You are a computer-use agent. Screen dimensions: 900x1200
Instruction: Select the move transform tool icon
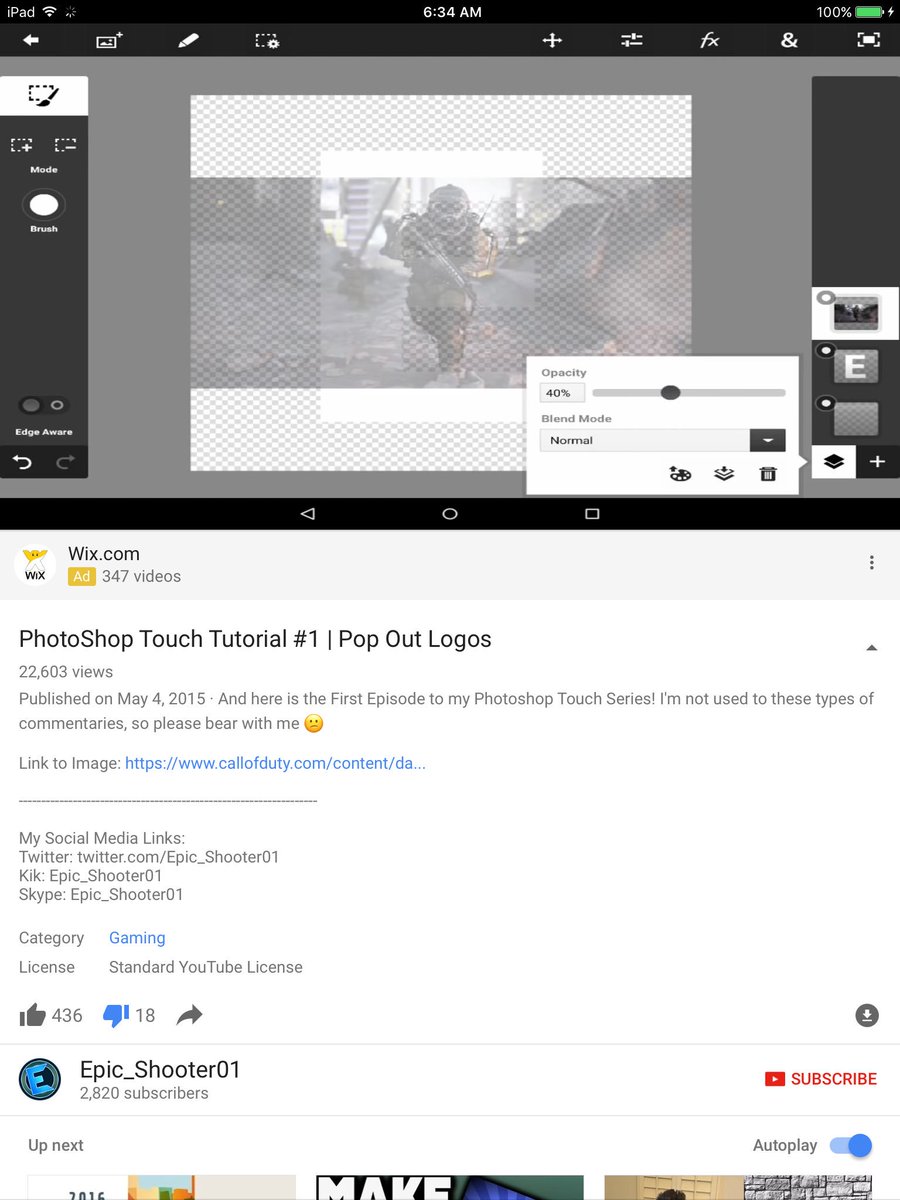pos(552,40)
